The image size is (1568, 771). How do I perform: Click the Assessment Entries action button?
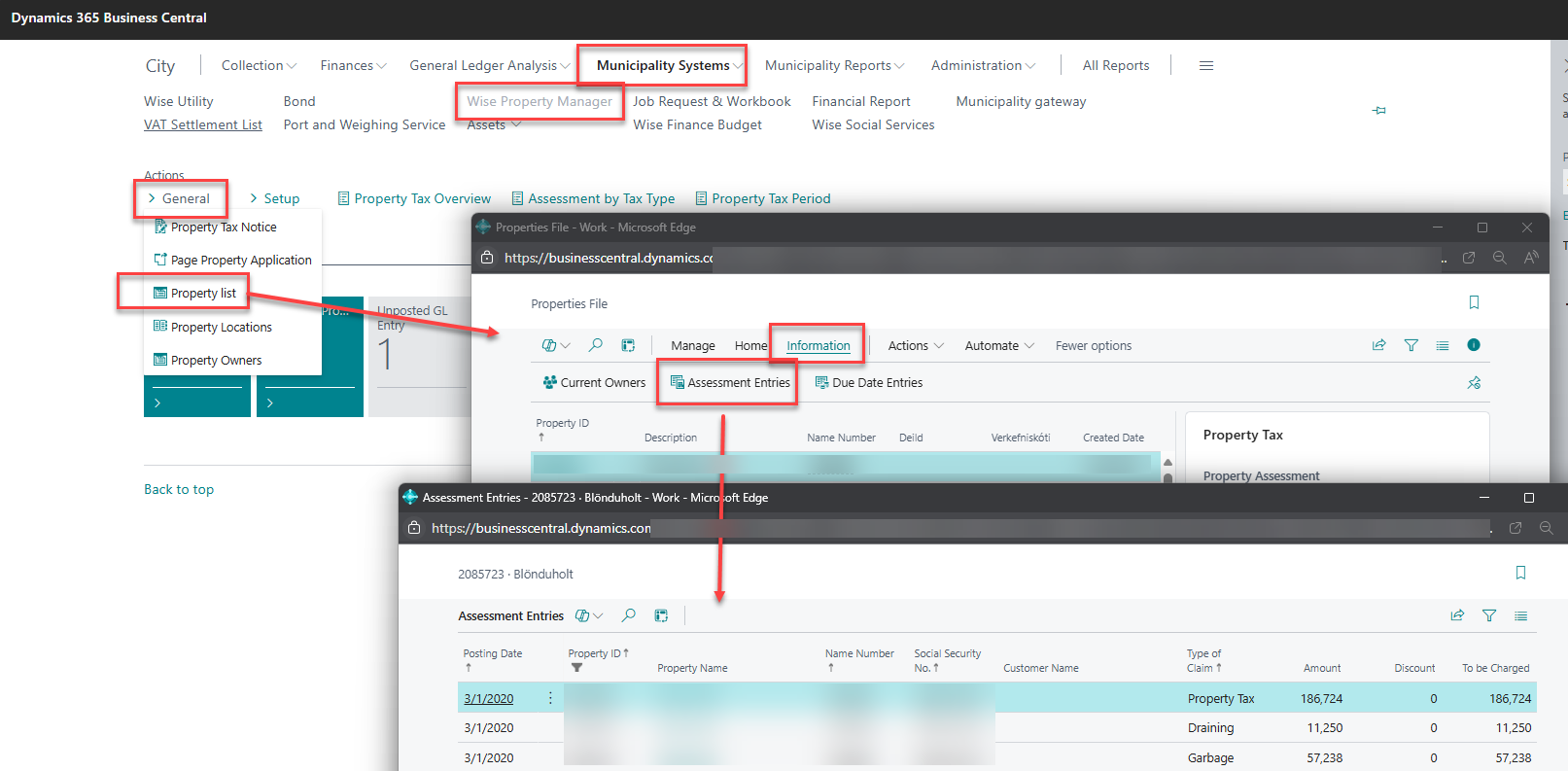pyautogui.click(x=730, y=382)
